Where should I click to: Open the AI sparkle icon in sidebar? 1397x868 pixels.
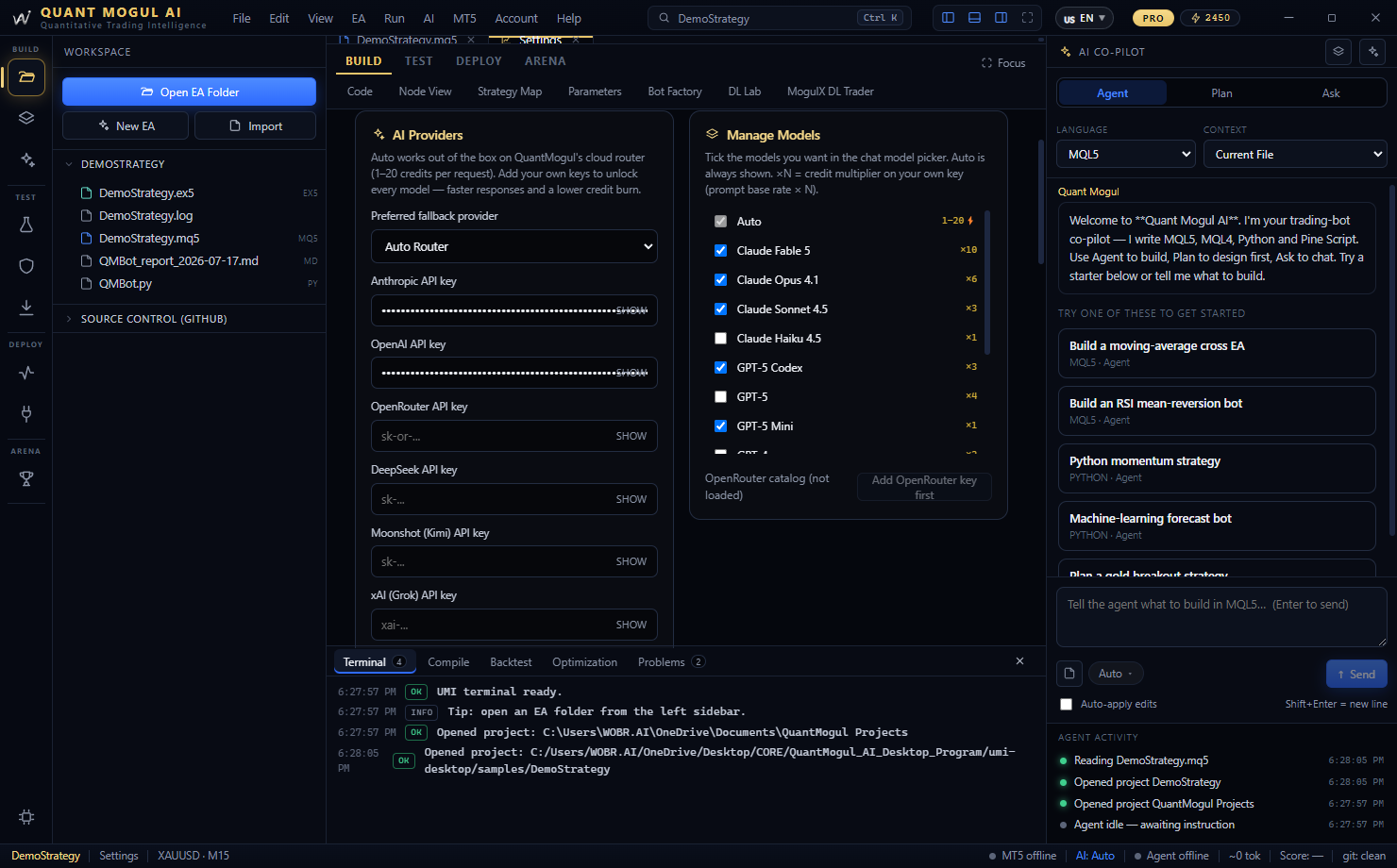(x=26, y=159)
